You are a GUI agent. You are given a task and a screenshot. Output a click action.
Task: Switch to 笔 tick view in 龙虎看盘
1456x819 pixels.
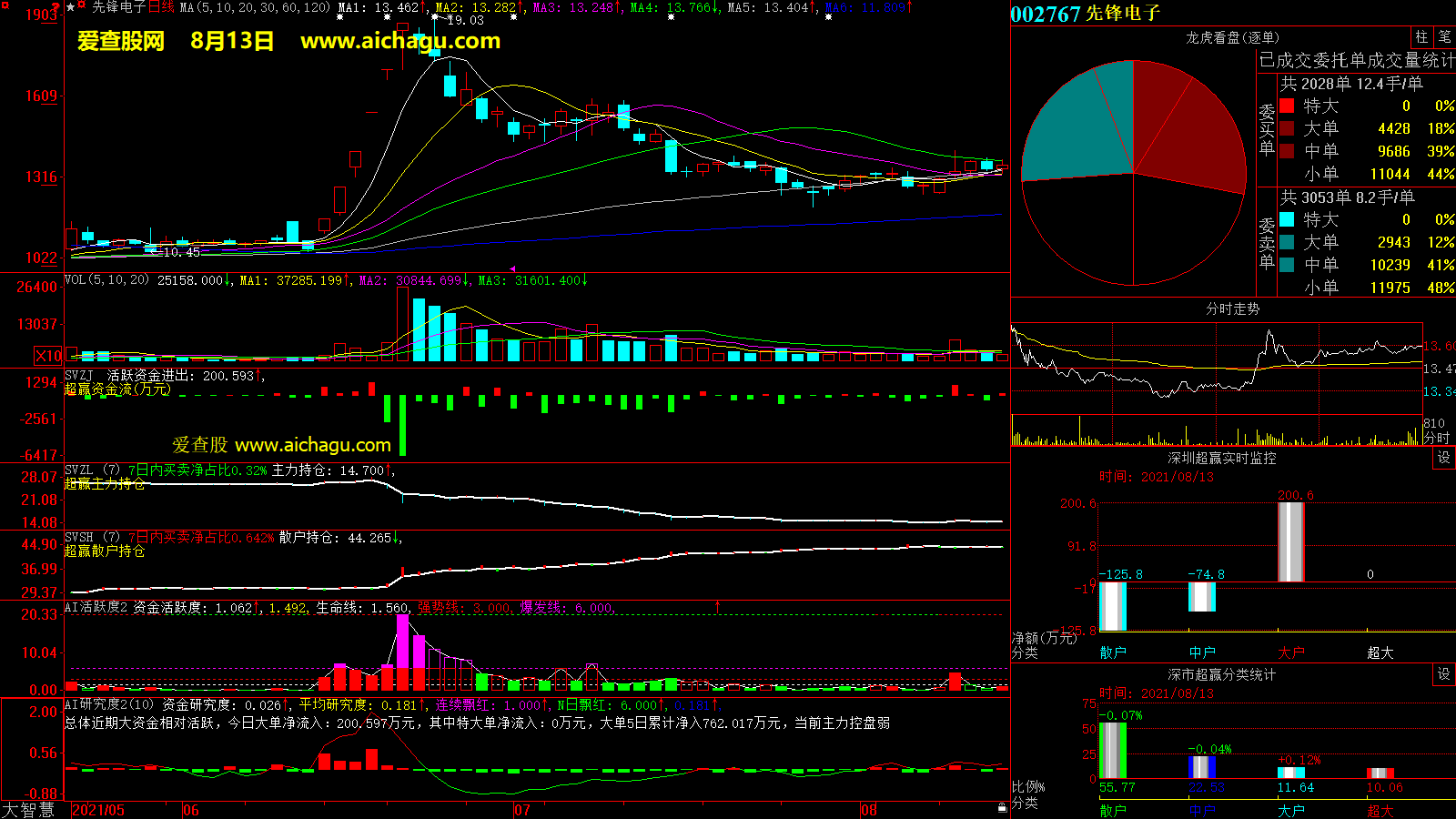coord(1444,36)
